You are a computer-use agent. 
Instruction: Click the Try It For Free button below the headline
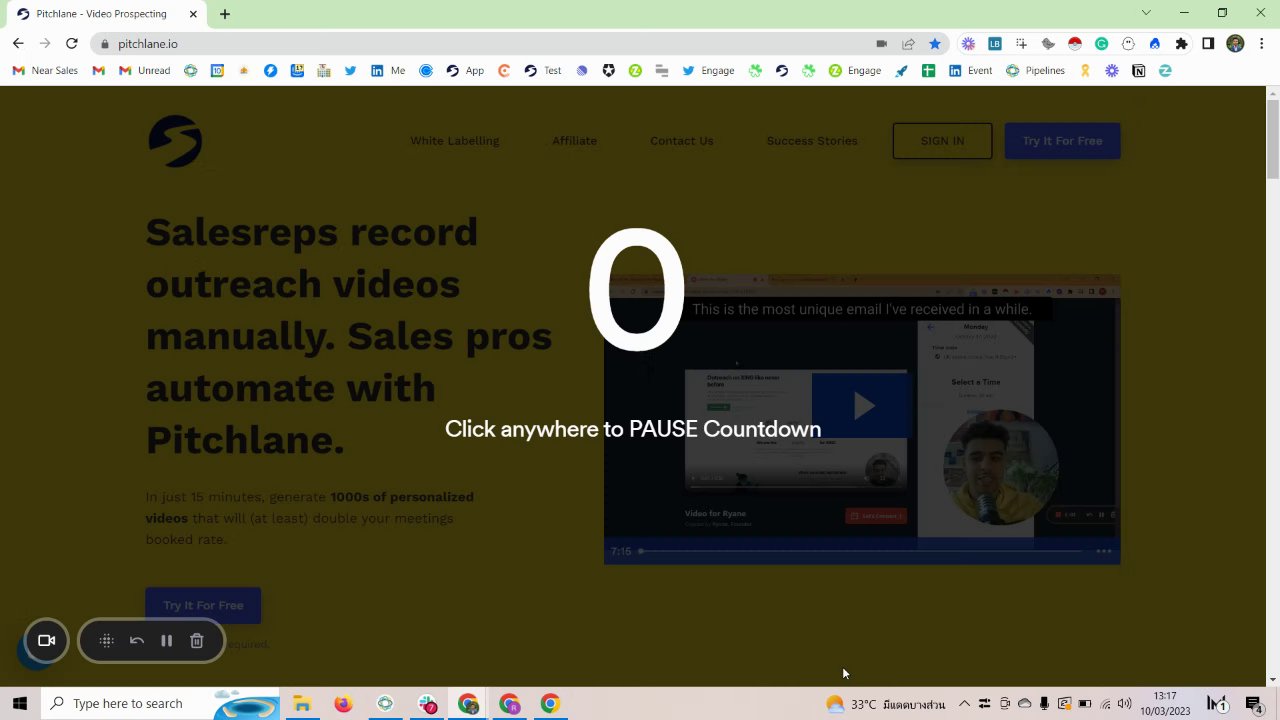tap(203, 605)
